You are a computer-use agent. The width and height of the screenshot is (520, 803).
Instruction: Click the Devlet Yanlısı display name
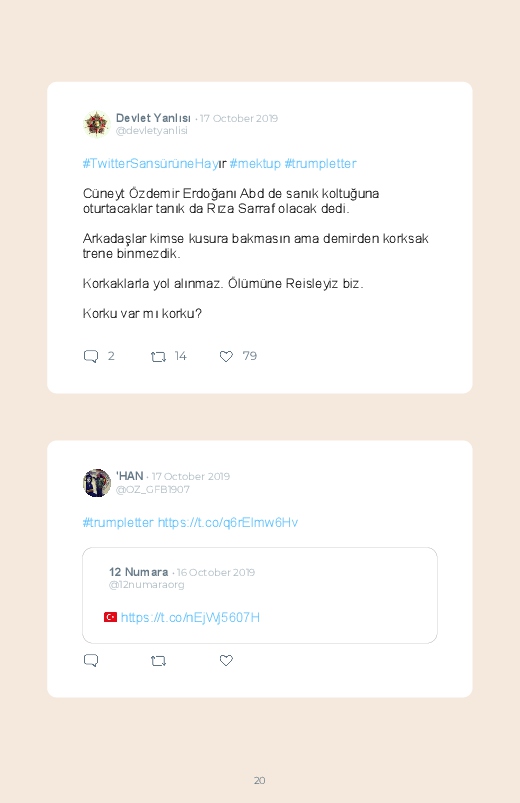coord(153,118)
